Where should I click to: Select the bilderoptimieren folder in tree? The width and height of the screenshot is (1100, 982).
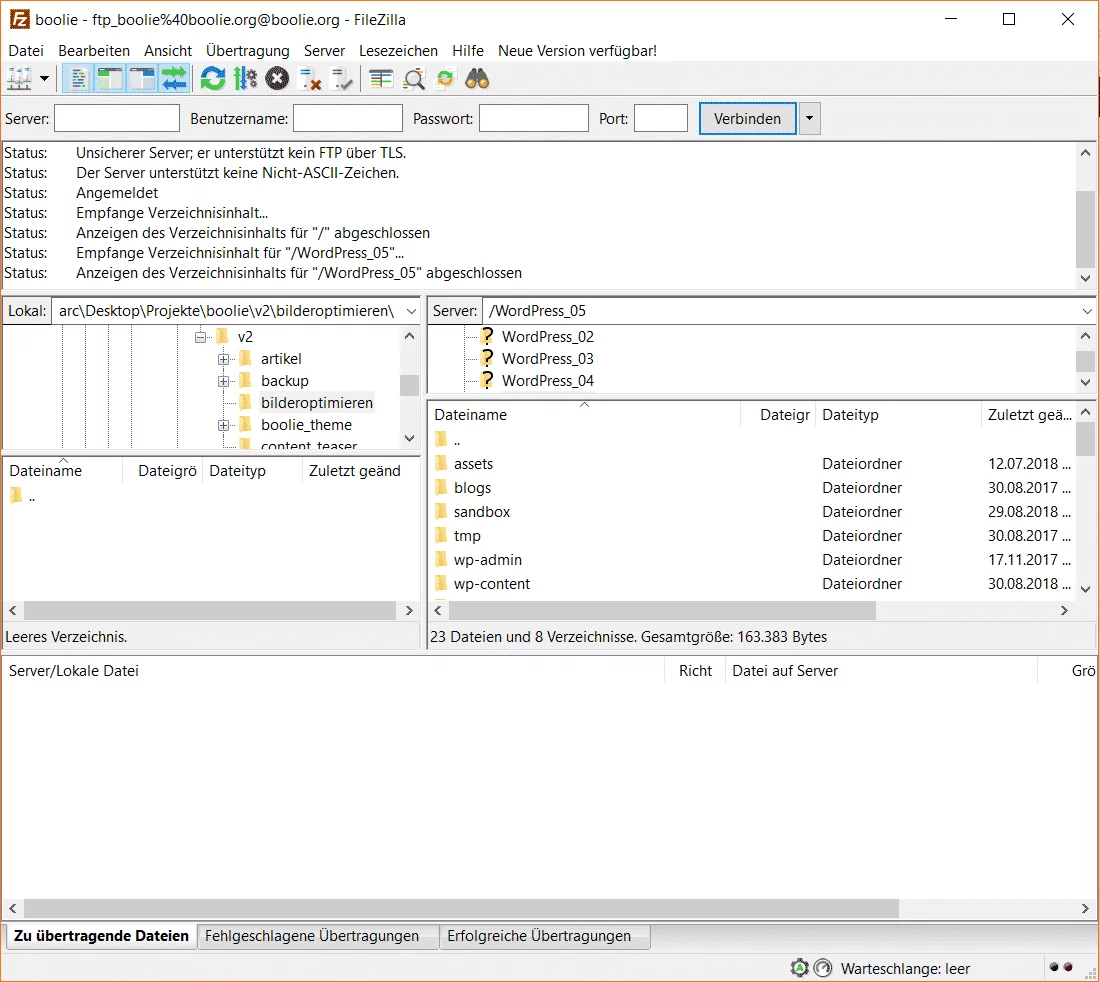pos(316,403)
